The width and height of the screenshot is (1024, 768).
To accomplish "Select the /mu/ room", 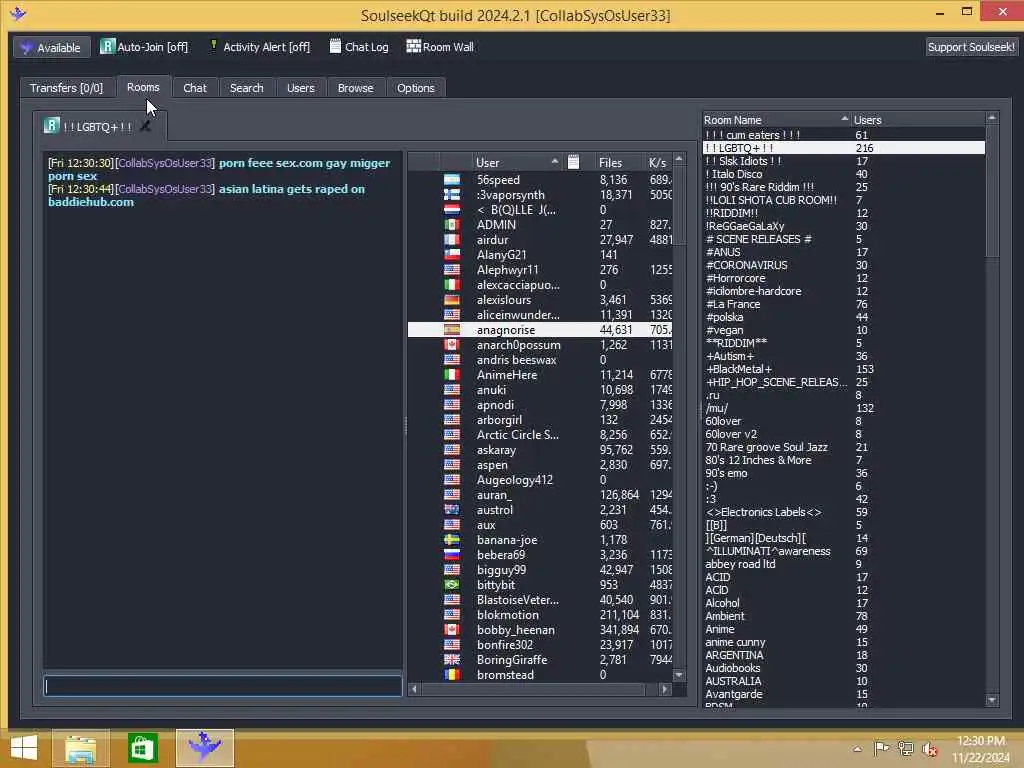I will [844, 408].
